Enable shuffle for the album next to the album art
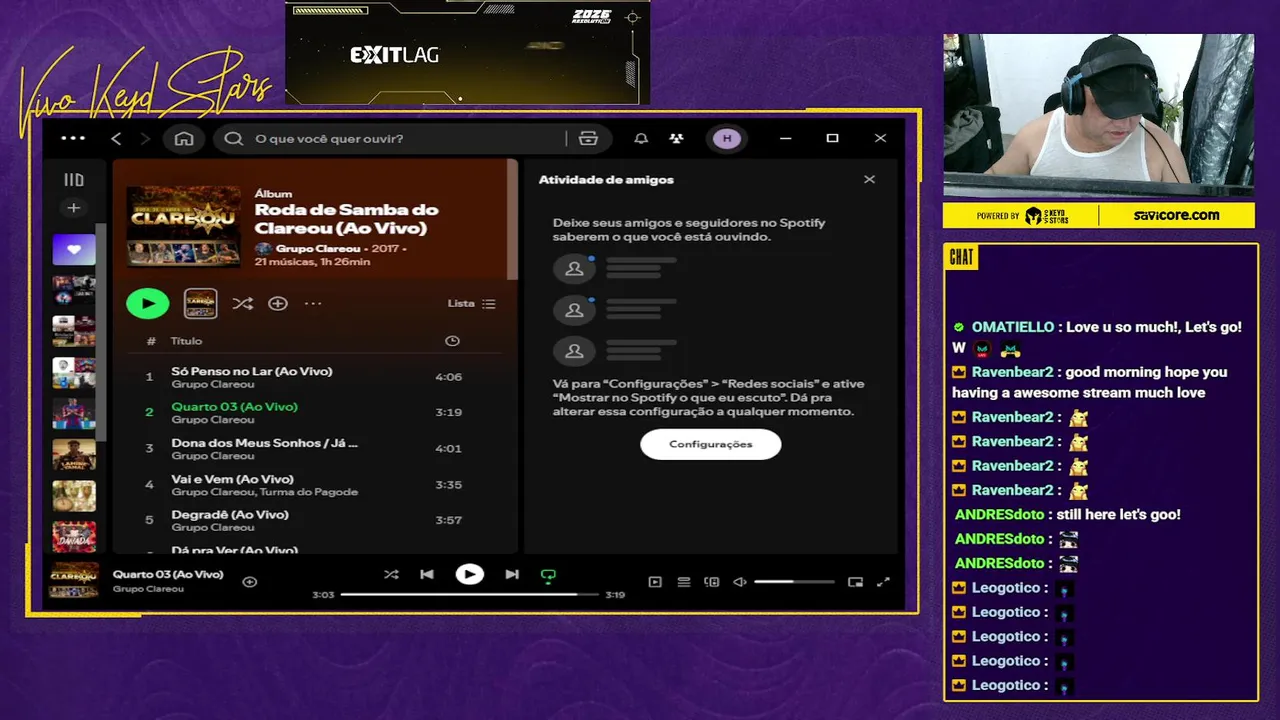 pos(242,303)
